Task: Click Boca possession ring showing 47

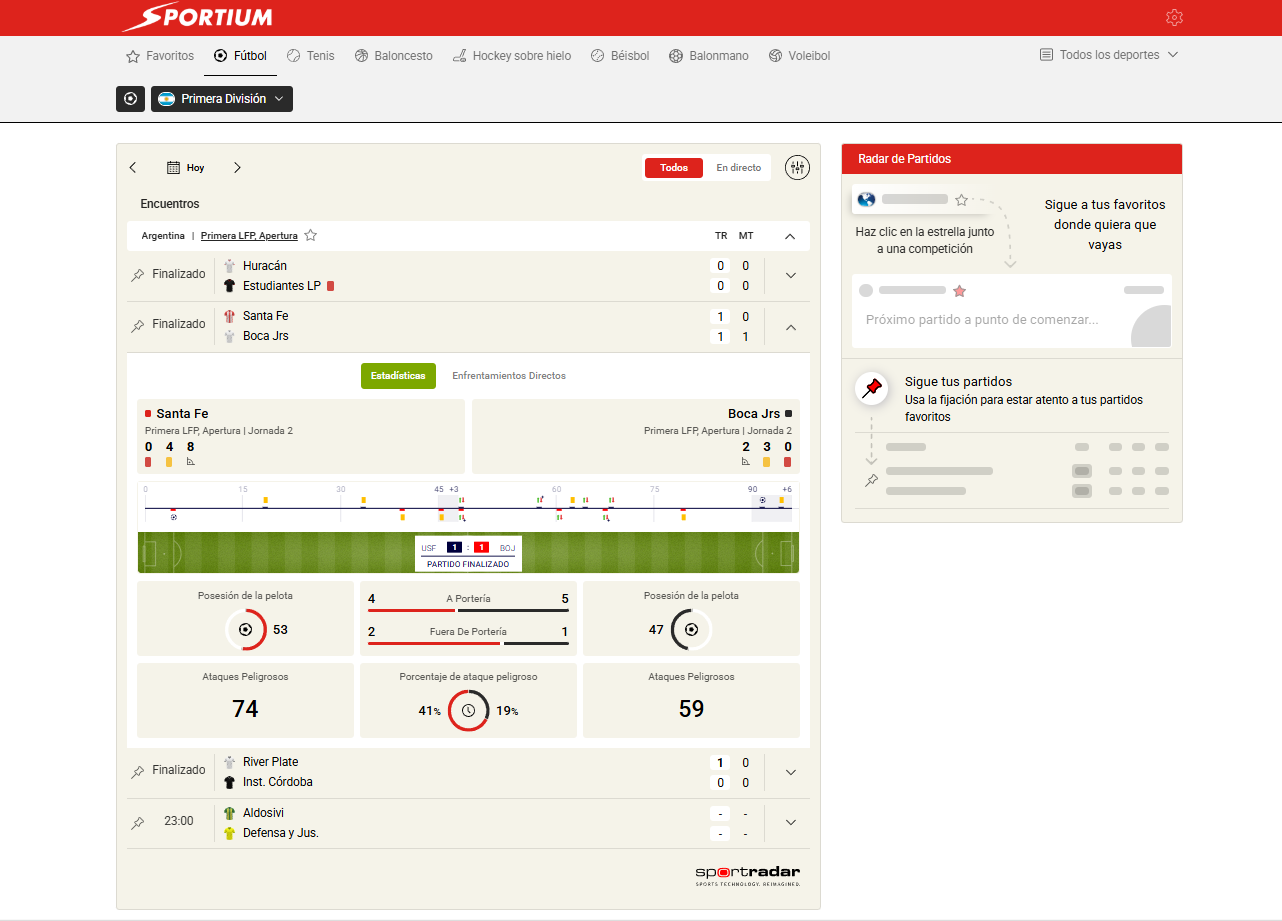Action: (691, 630)
